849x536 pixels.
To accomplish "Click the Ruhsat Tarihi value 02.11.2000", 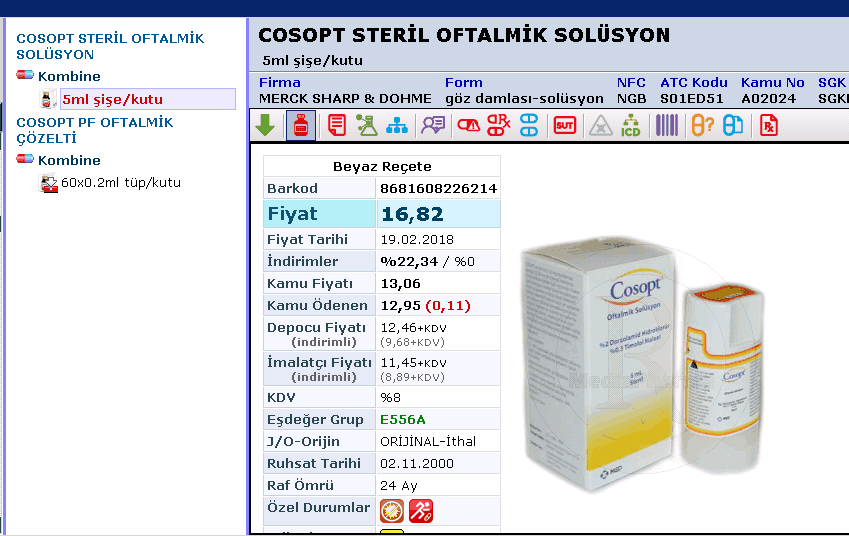I will pyautogui.click(x=417, y=463).
